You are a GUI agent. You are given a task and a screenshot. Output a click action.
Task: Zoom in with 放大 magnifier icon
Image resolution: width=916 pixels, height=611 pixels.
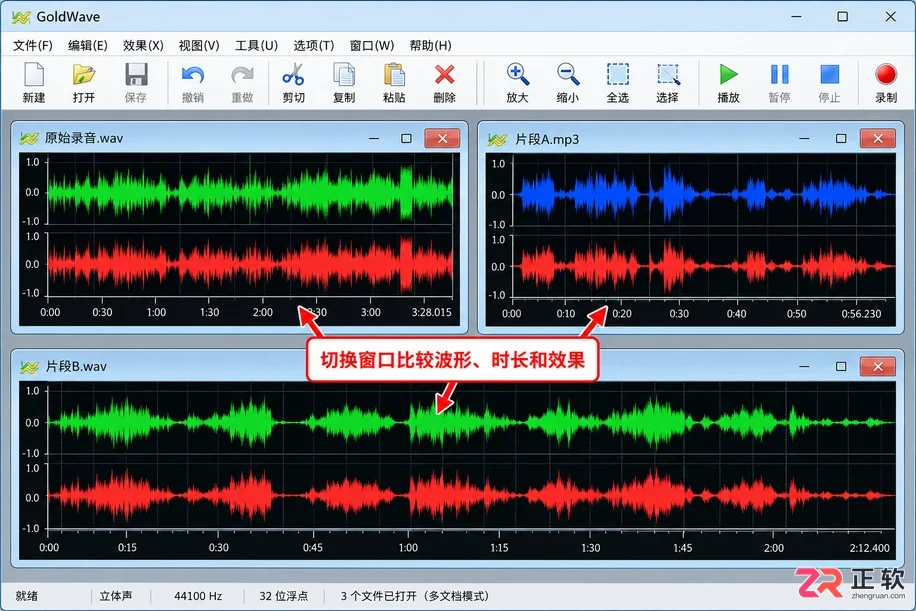tap(518, 75)
